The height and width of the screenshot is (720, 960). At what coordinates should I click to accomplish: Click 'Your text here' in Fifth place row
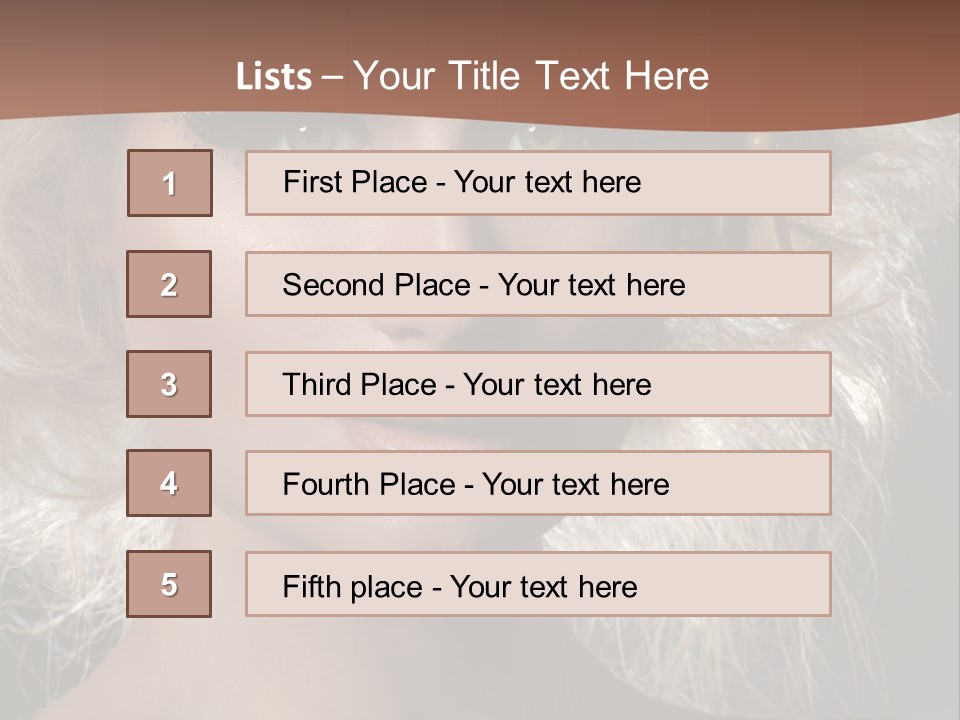click(x=544, y=586)
